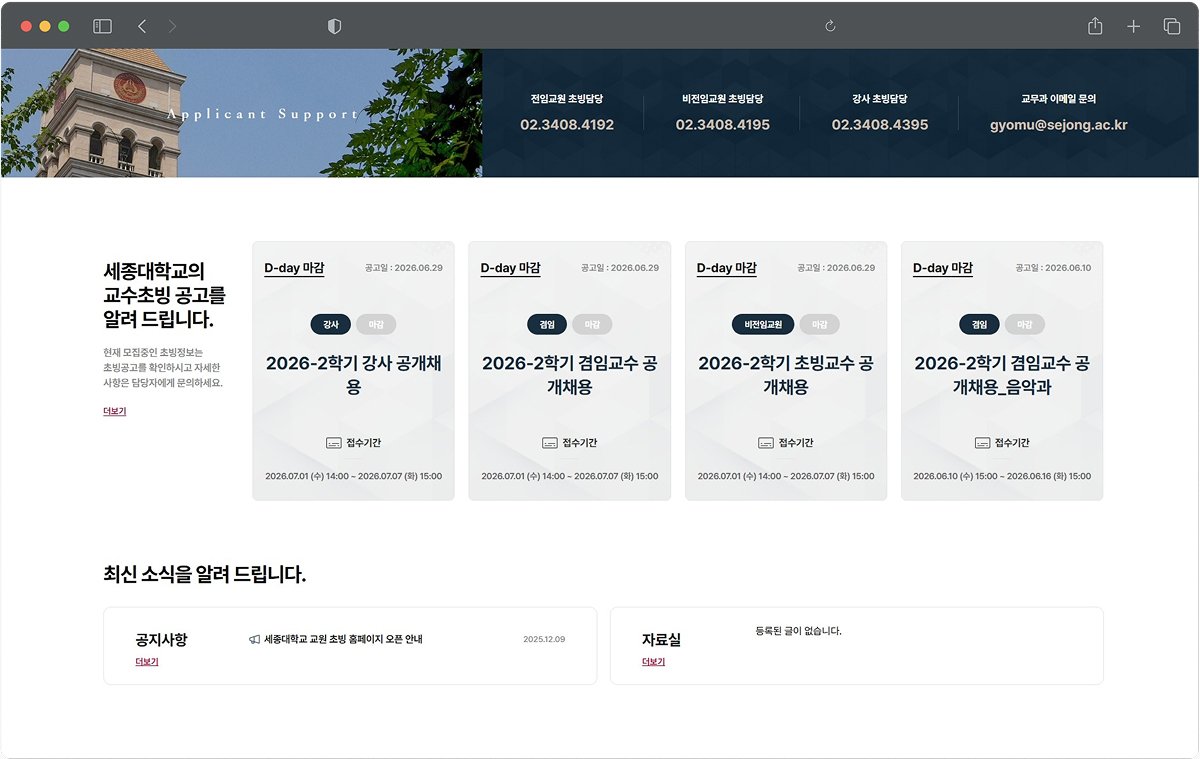This screenshot has height=759, width=1200.
Task: Open 더보기 link under recruitment intro
Action: (114, 411)
